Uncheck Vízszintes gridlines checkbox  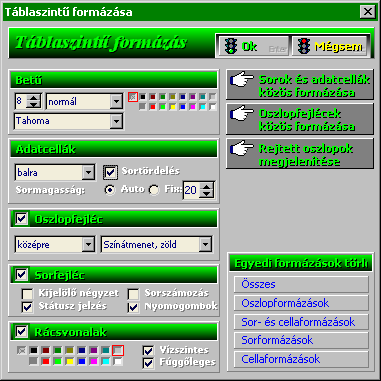coord(148,350)
